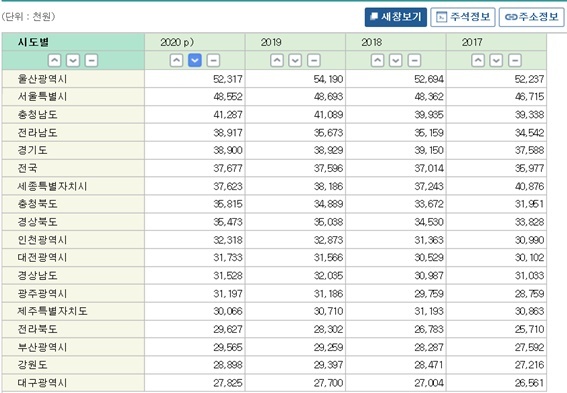Open table in new window with 새창보기

(396, 17)
